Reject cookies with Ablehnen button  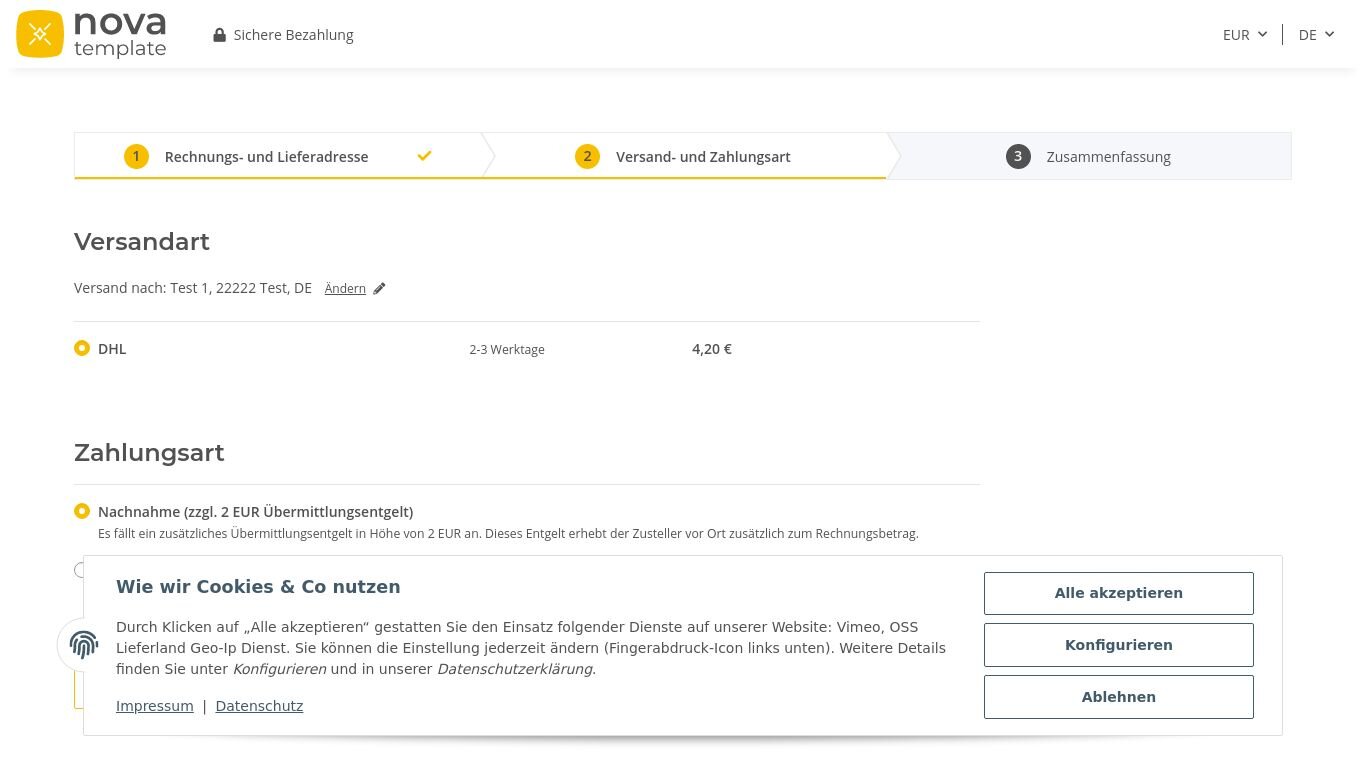[x=1118, y=697]
